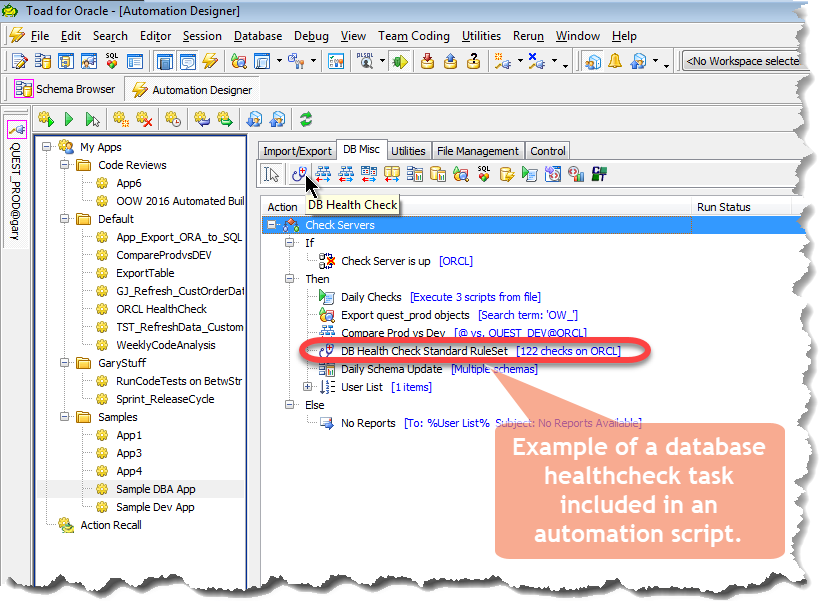Click the new connection plug icon with spark
This screenshot has width=820, height=601.
click(502, 61)
